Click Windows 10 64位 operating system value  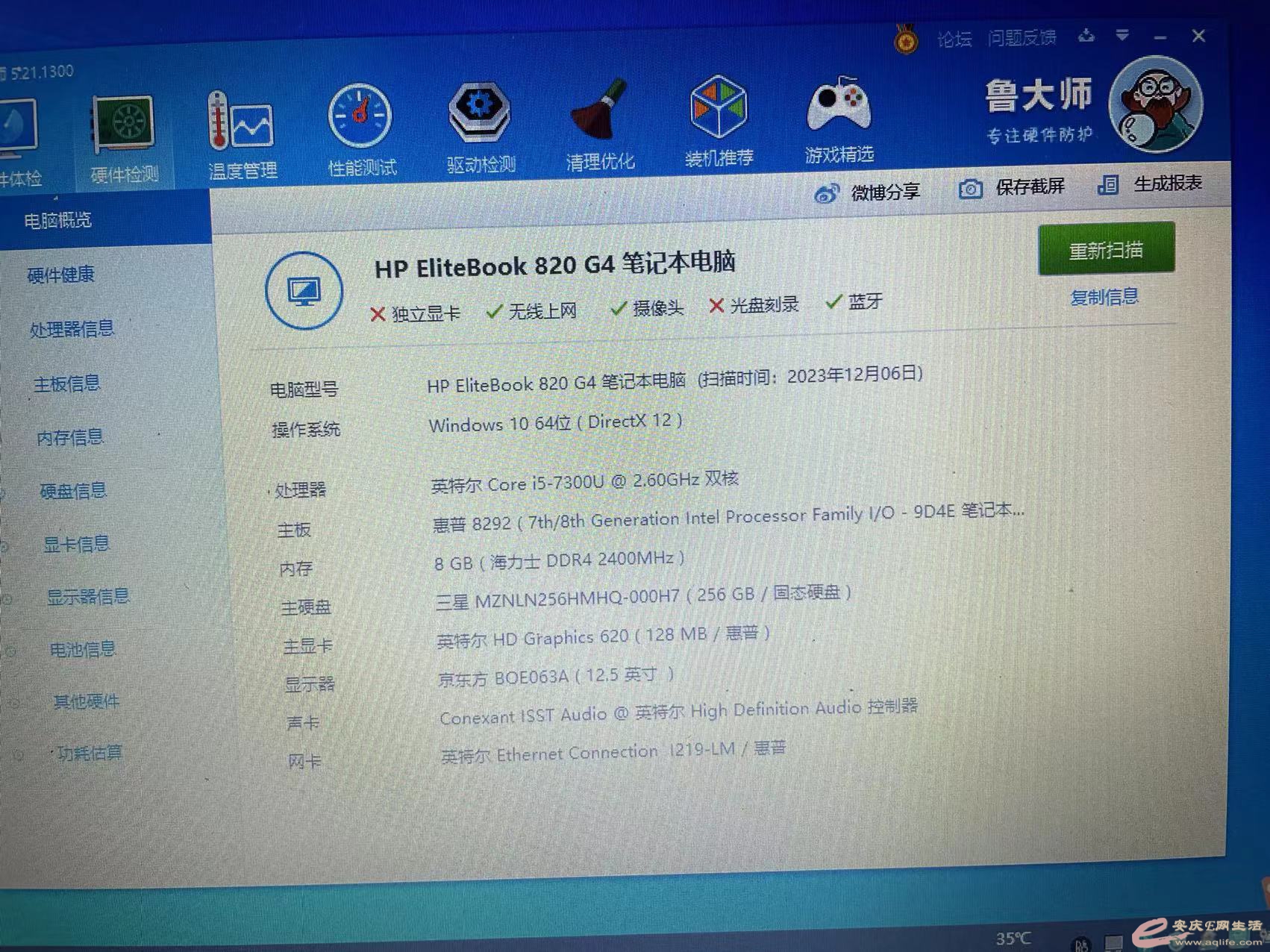coord(555,422)
